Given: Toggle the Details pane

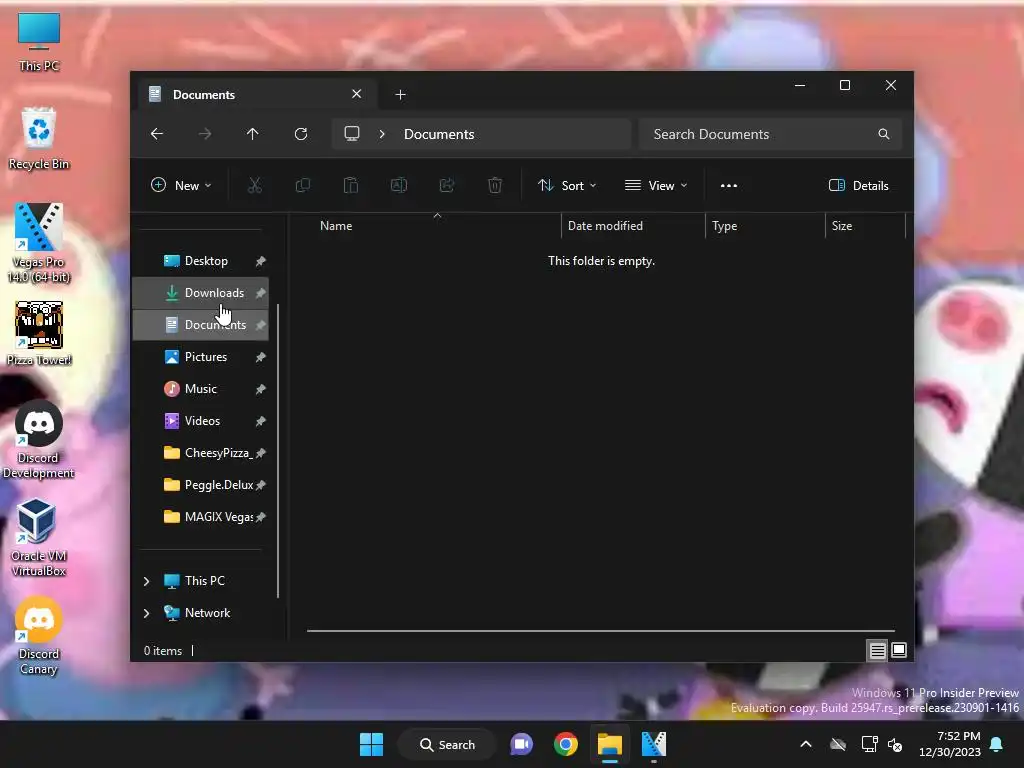Looking at the screenshot, I should pyautogui.click(x=858, y=185).
